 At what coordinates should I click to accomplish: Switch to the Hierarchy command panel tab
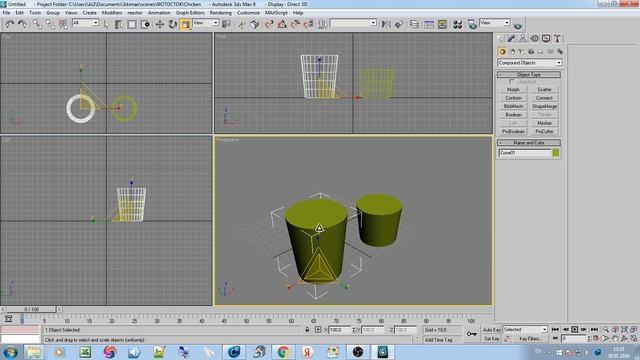tap(523, 38)
